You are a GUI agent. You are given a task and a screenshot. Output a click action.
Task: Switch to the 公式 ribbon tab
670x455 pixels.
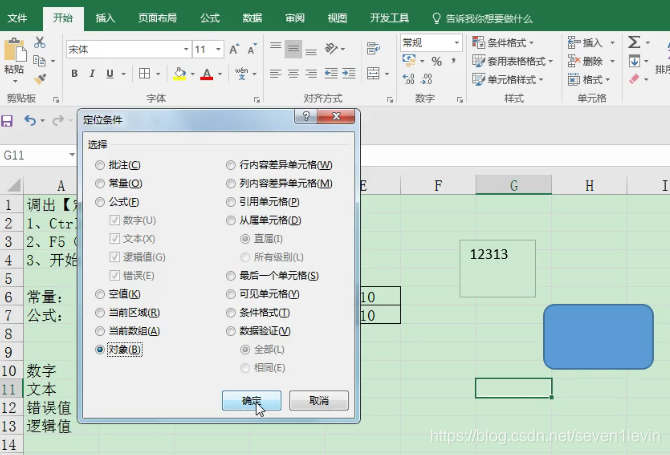(x=210, y=18)
